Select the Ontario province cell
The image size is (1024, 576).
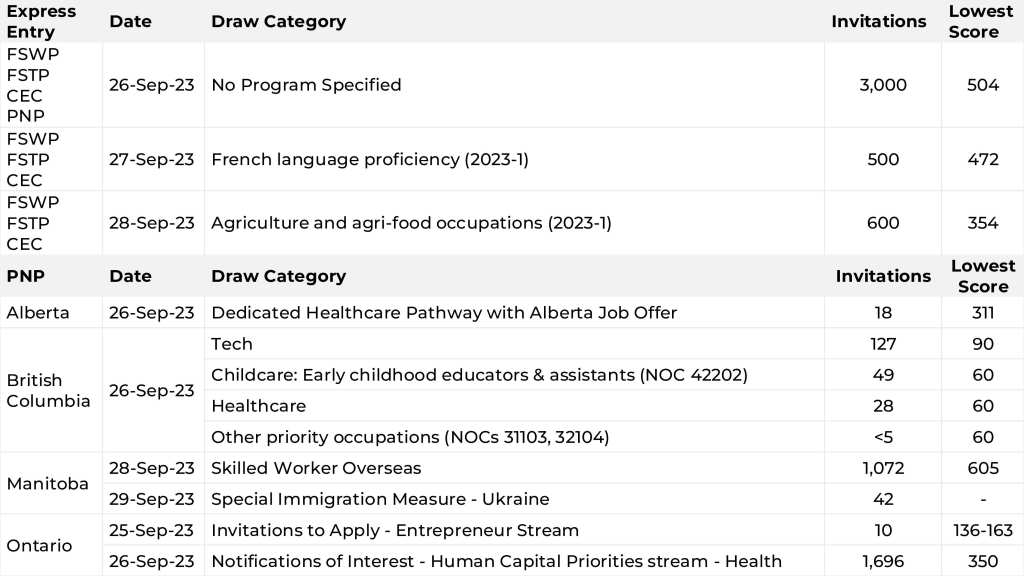coord(40,545)
